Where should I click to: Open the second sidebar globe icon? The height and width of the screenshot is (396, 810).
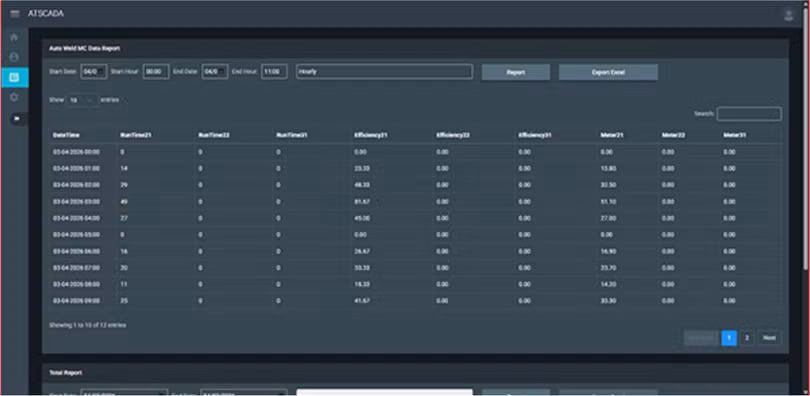click(x=14, y=57)
